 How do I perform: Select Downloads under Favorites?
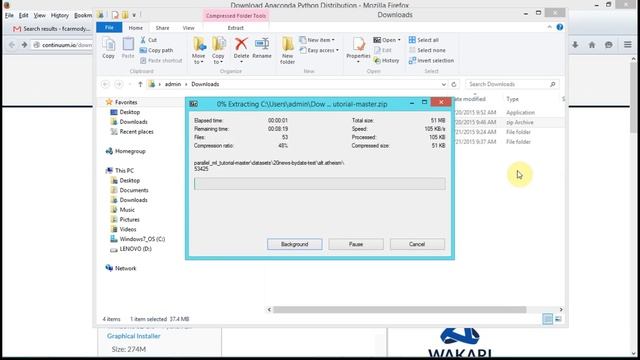click(133, 122)
